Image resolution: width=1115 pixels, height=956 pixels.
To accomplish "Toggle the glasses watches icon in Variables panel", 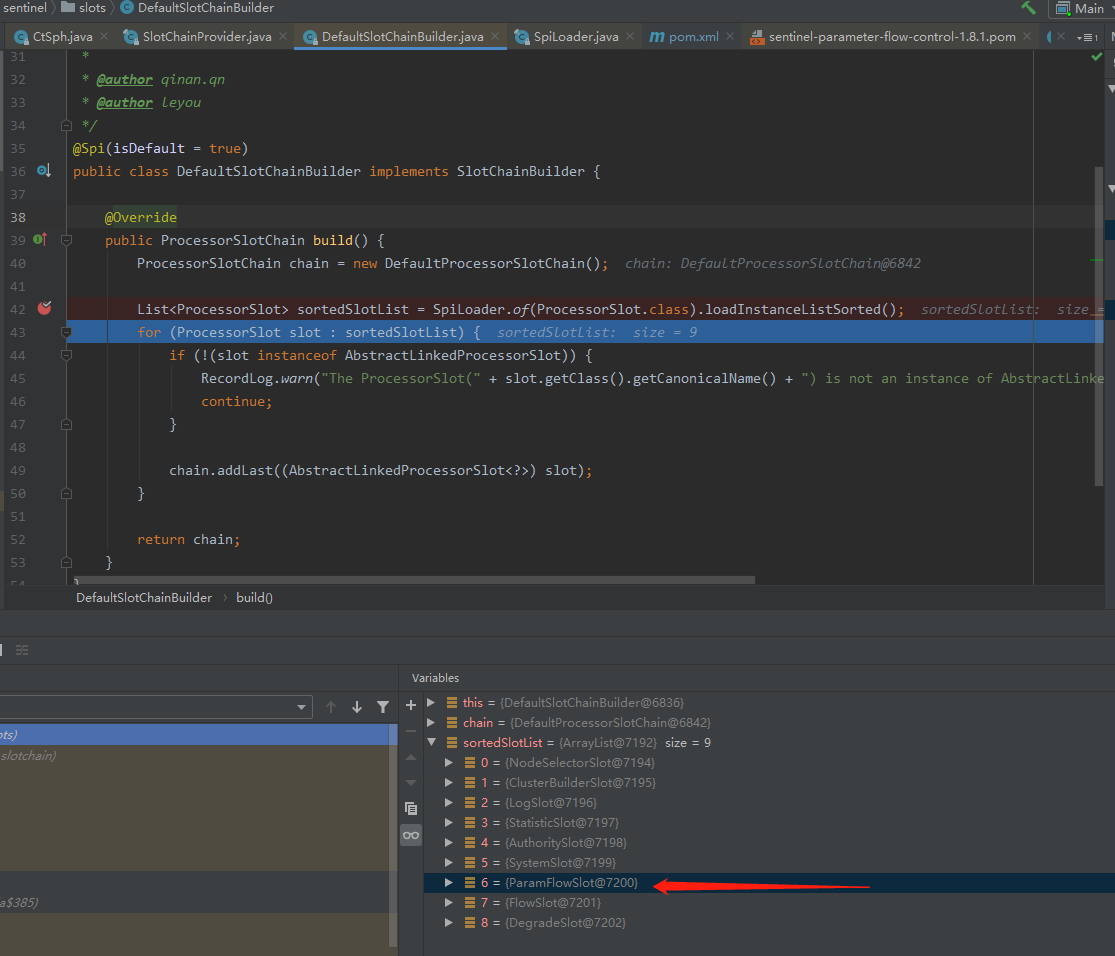I will (410, 835).
